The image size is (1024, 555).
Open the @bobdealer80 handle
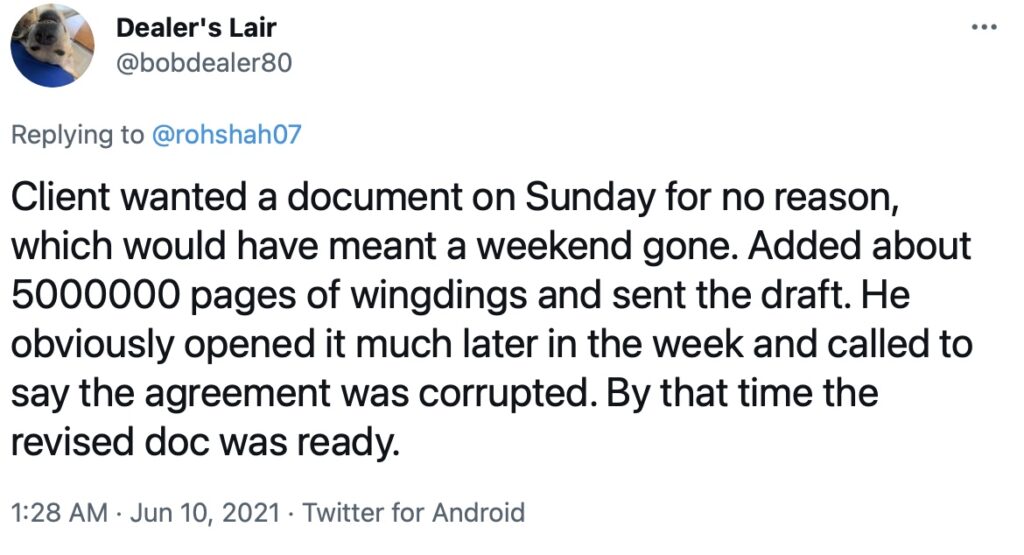[x=204, y=63]
